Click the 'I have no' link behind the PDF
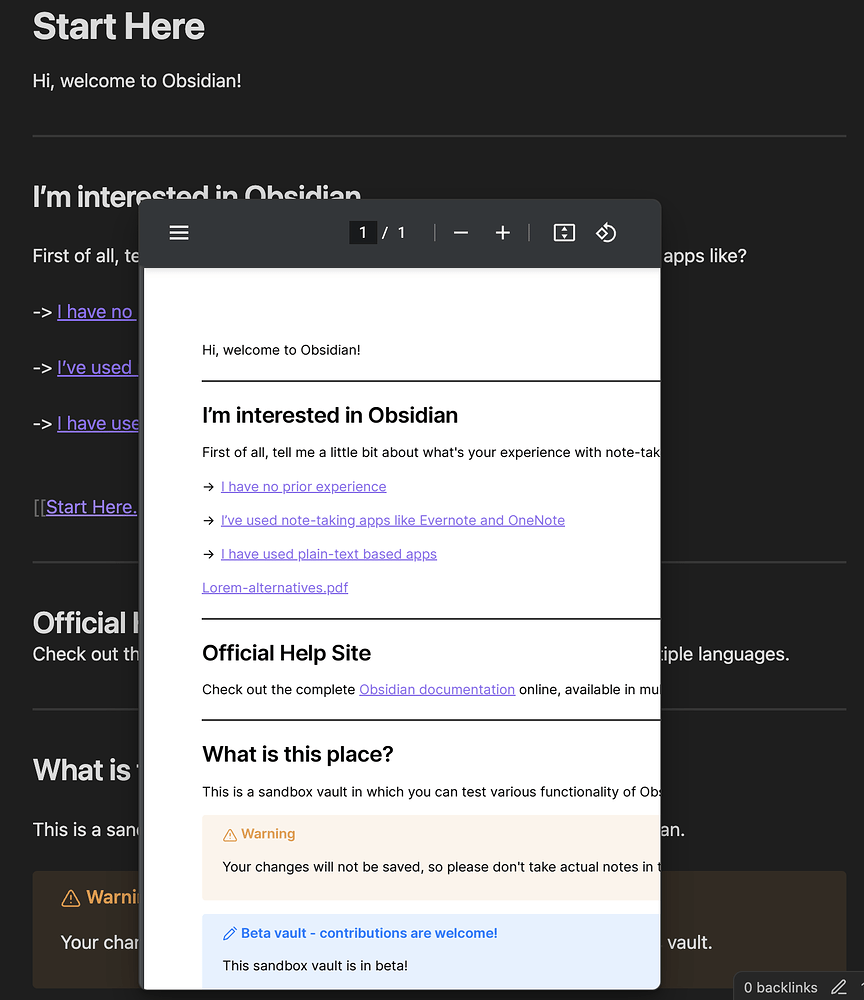 click(96, 311)
